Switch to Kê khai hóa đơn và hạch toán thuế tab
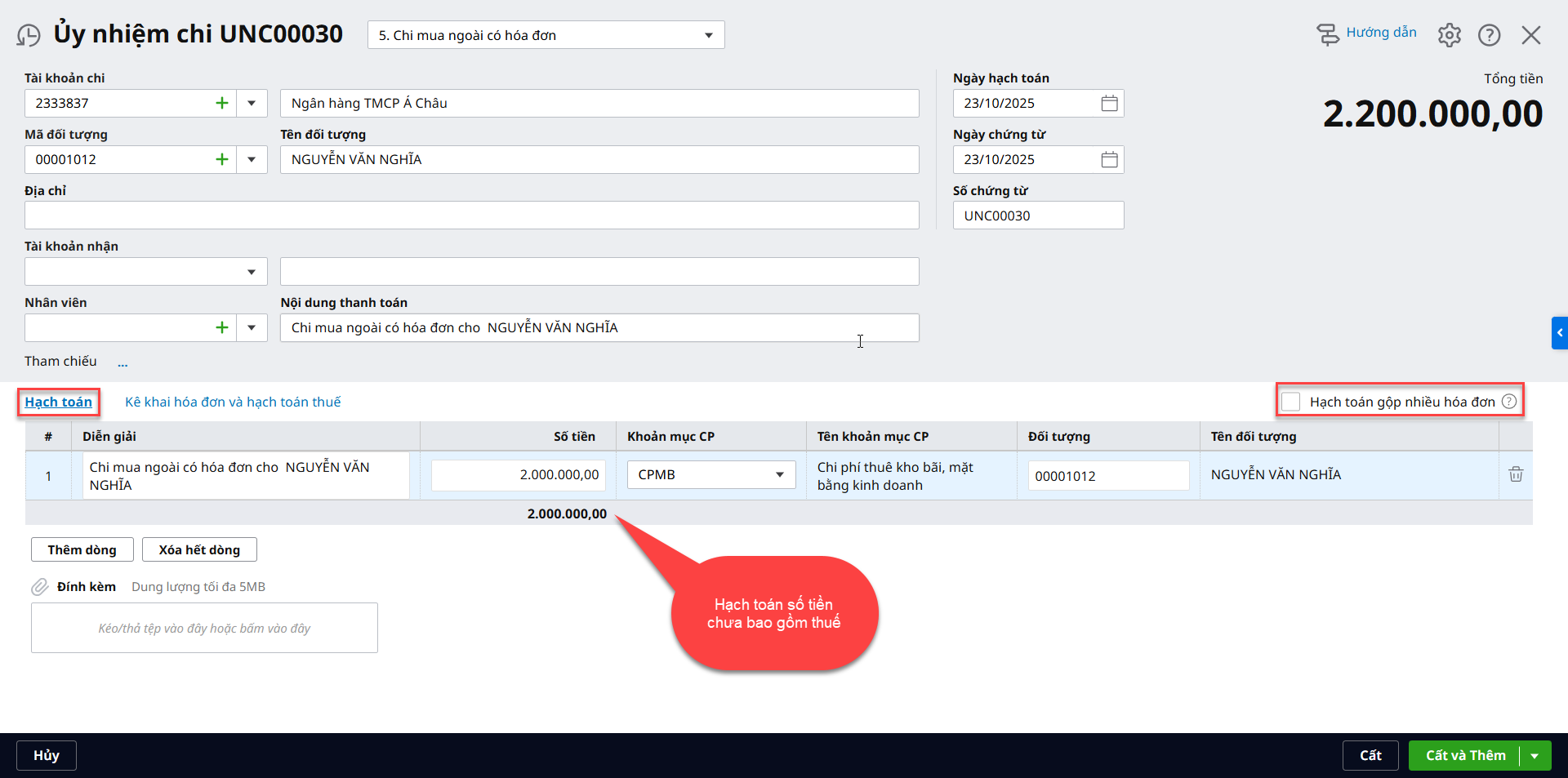1568x778 pixels. 233,402
